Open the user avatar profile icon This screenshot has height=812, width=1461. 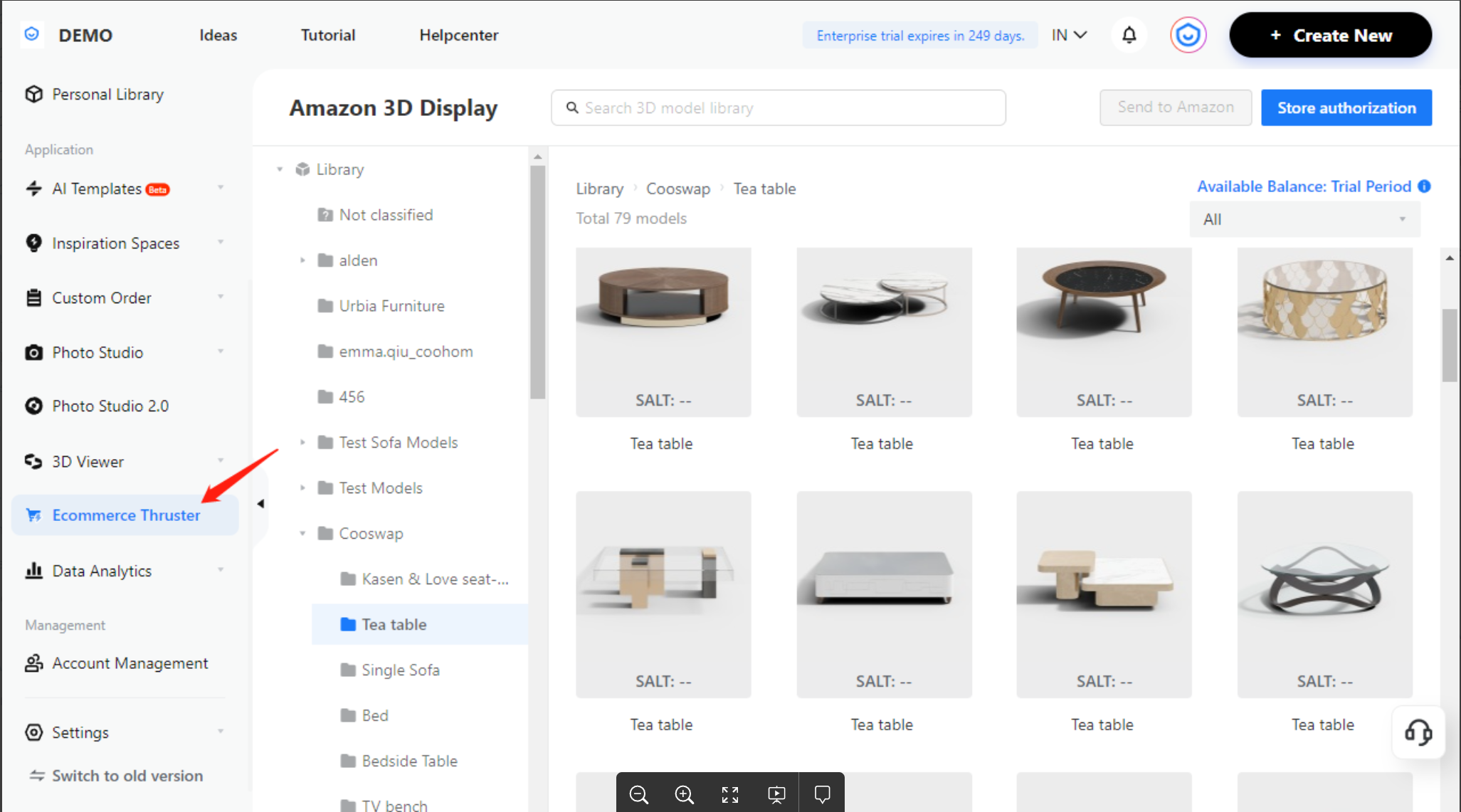(1188, 35)
